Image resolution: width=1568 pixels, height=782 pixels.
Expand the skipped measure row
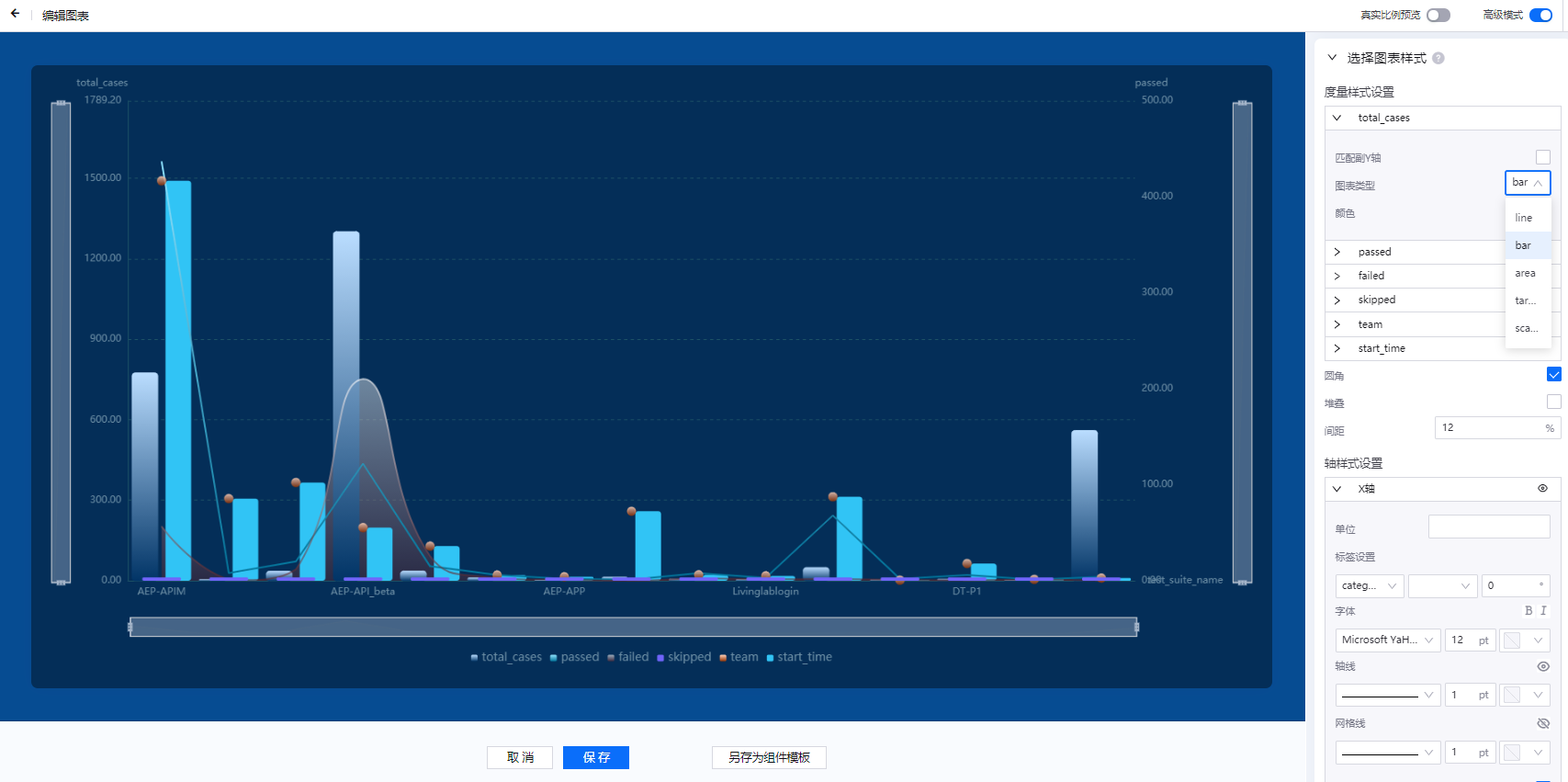[1337, 300]
